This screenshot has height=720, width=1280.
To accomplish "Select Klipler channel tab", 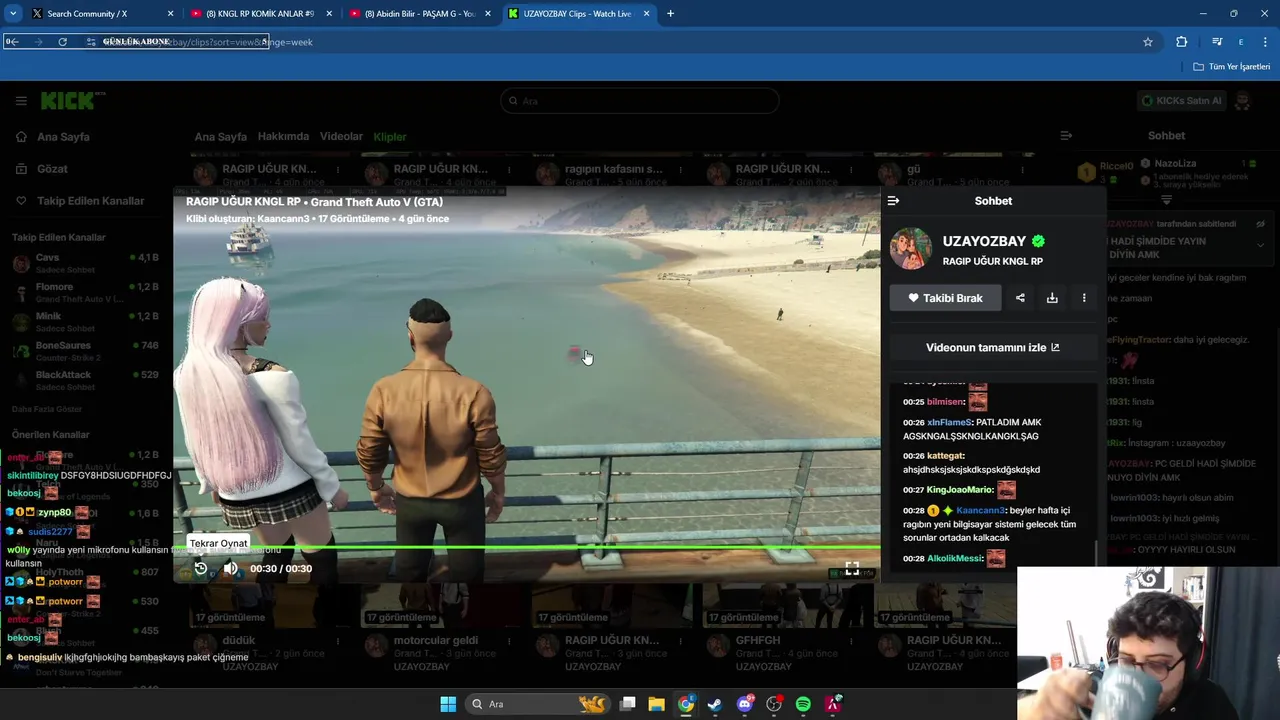I will [x=390, y=137].
